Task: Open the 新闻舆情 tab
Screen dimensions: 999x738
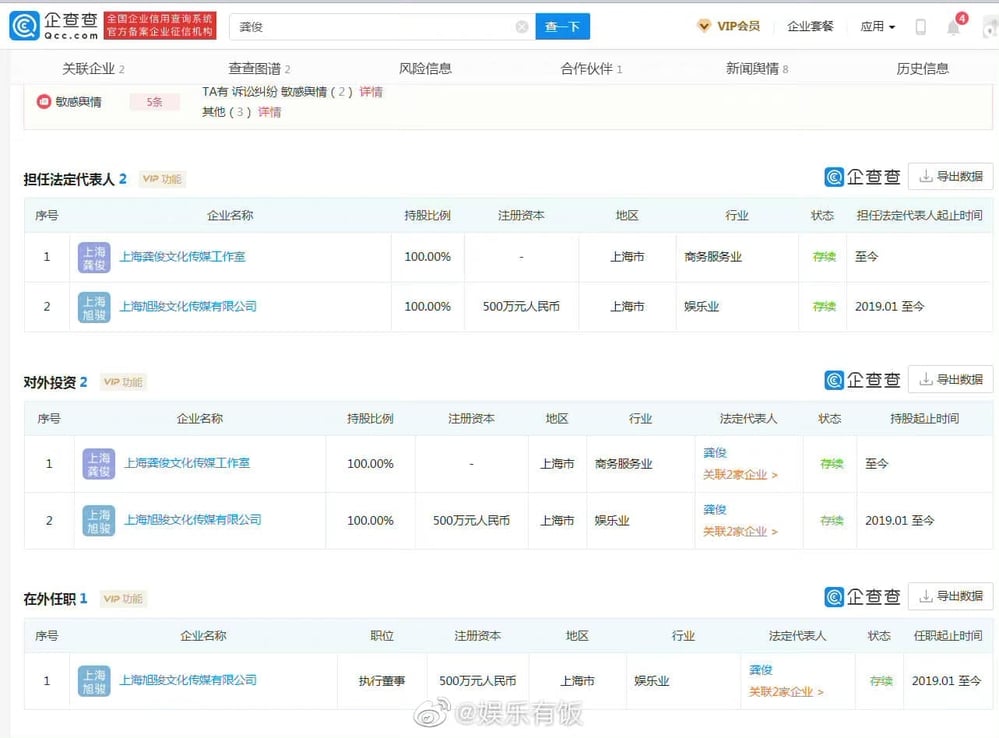Action: [x=757, y=69]
